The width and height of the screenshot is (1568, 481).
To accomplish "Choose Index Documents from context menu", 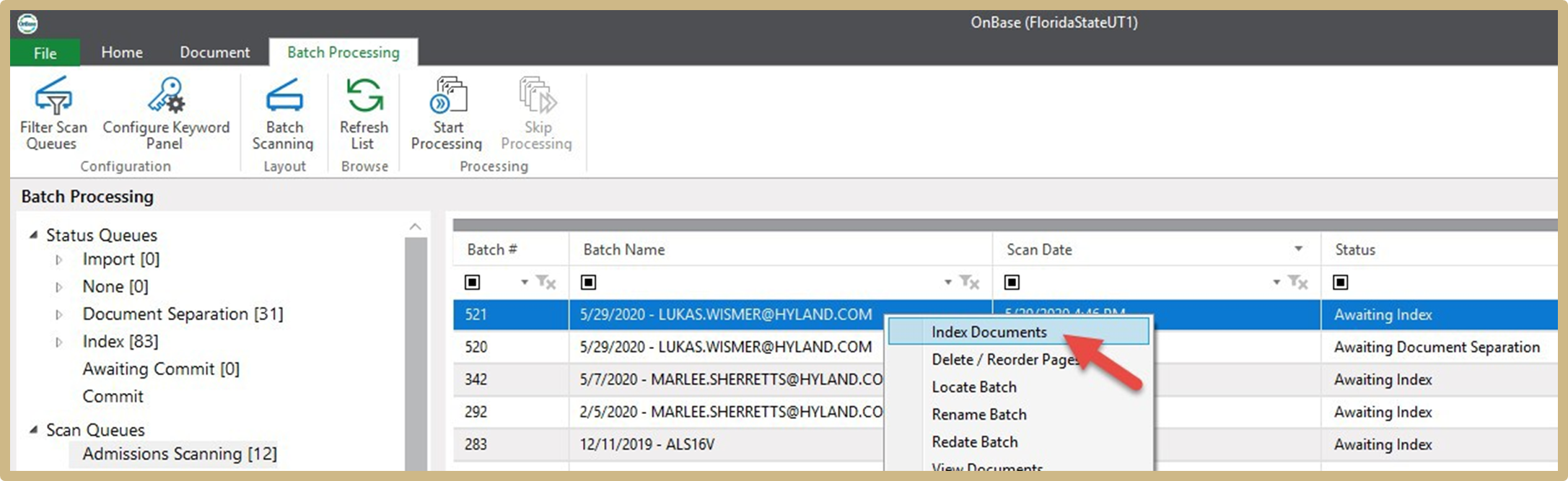I will point(1018,332).
